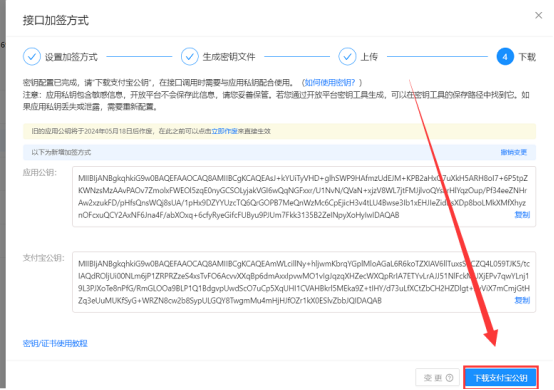The width and height of the screenshot is (554, 390).
Task: Select the 生成密钥文件 step label
Action: click(x=229, y=57)
